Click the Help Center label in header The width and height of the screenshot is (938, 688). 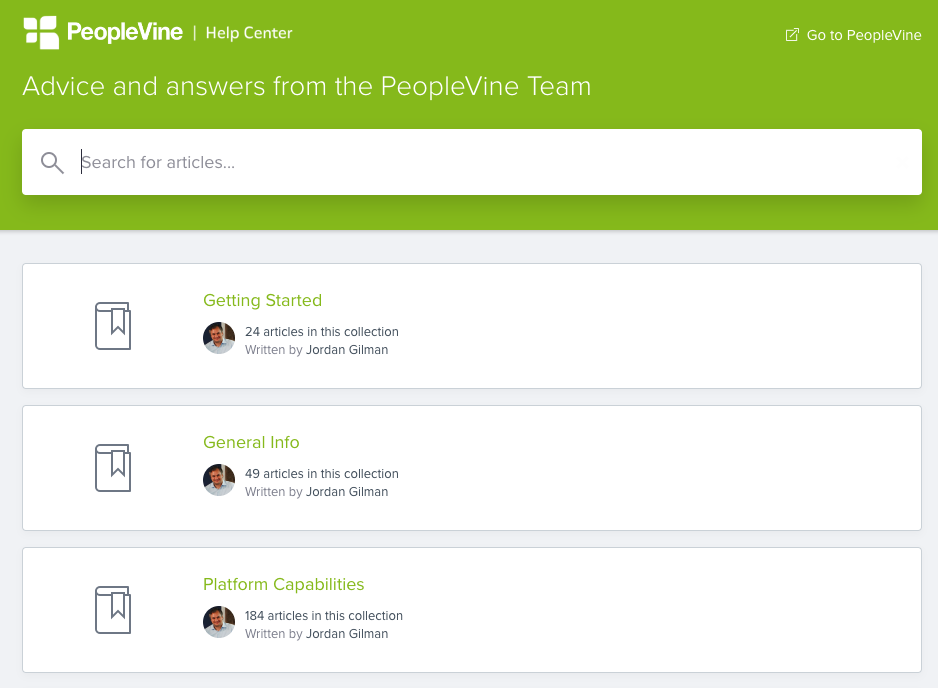pos(248,32)
